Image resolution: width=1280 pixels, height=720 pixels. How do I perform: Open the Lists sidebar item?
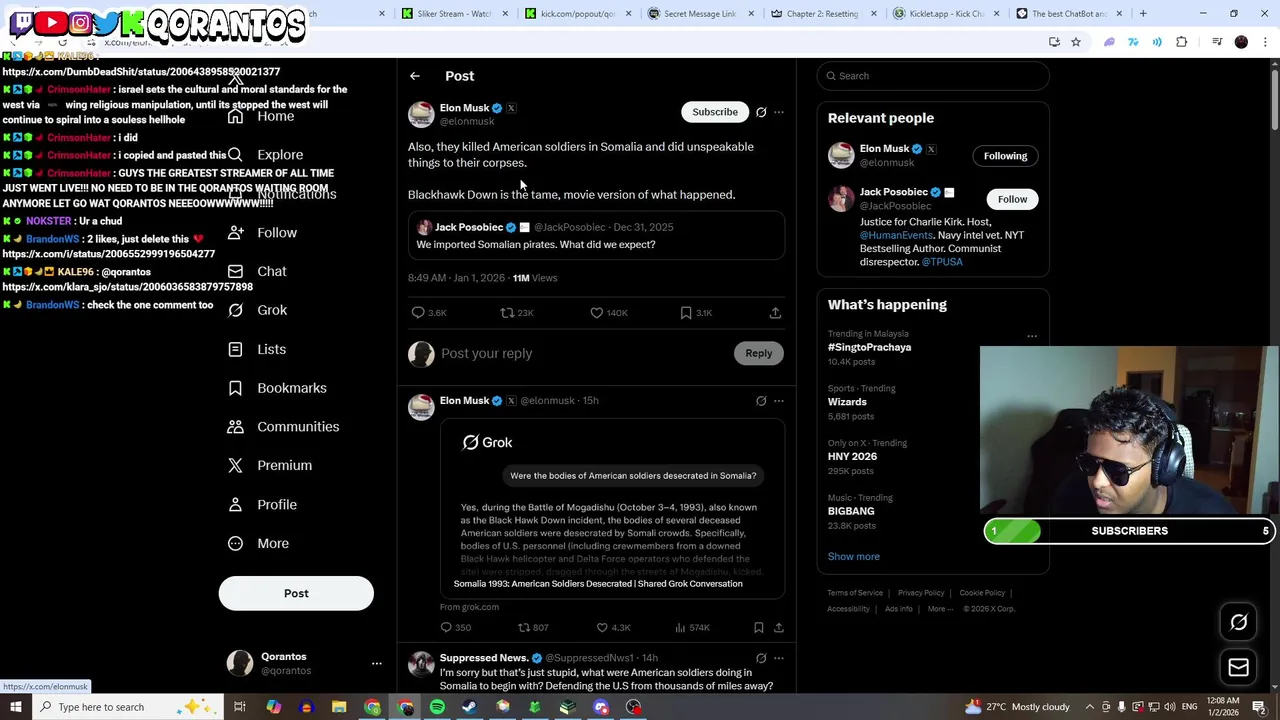click(x=257, y=349)
